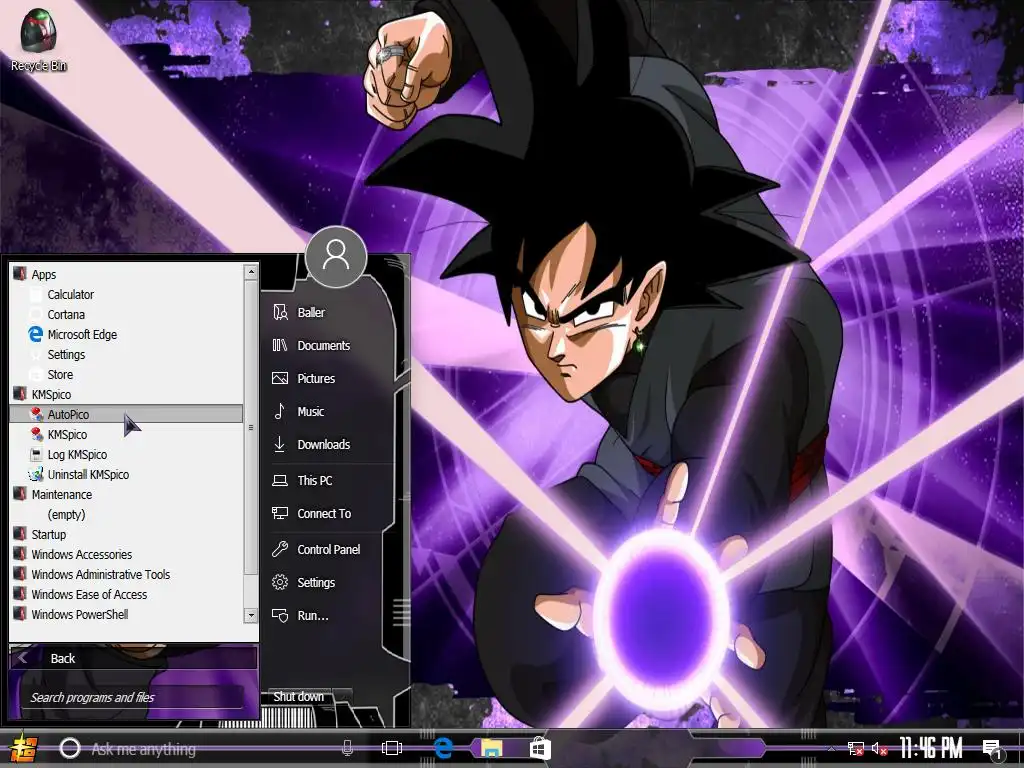Click the muted volume tray icon

tap(879, 748)
